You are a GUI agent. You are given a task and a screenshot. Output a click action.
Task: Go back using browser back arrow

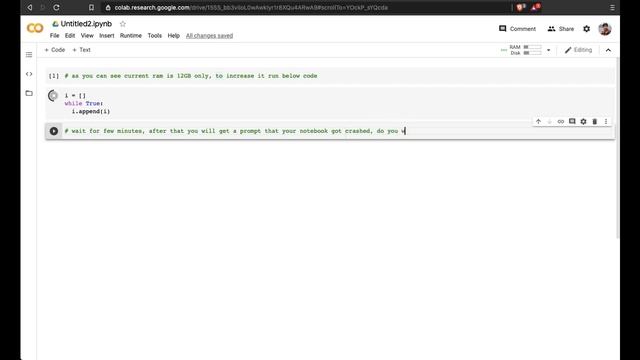pyautogui.click(x=29, y=7)
